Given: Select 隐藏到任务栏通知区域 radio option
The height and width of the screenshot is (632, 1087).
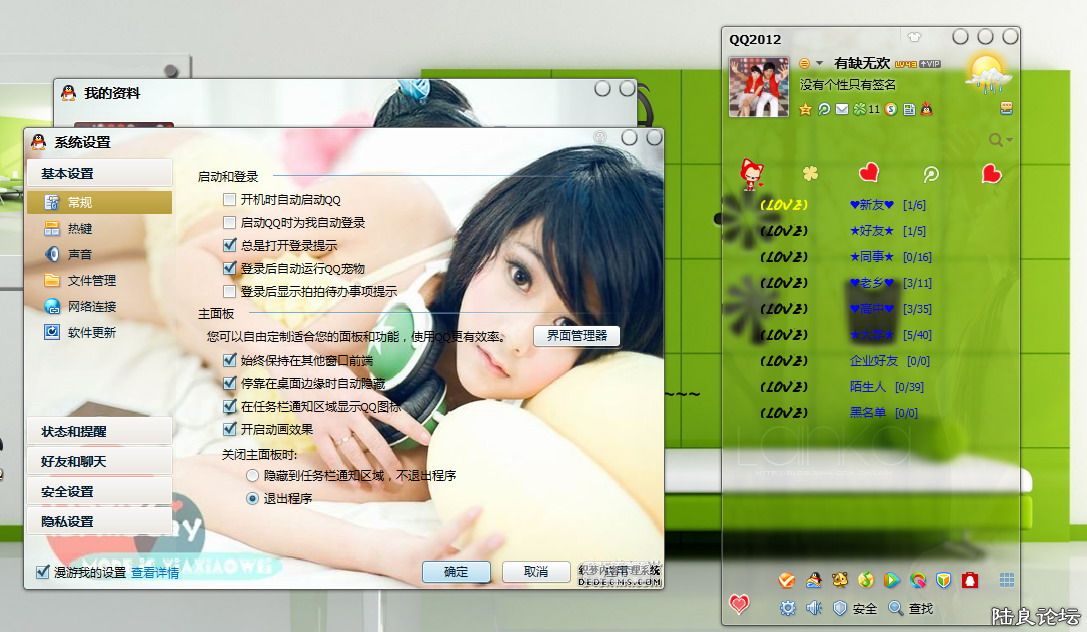Looking at the screenshot, I should pyautogui.click(x=252, y=476).
